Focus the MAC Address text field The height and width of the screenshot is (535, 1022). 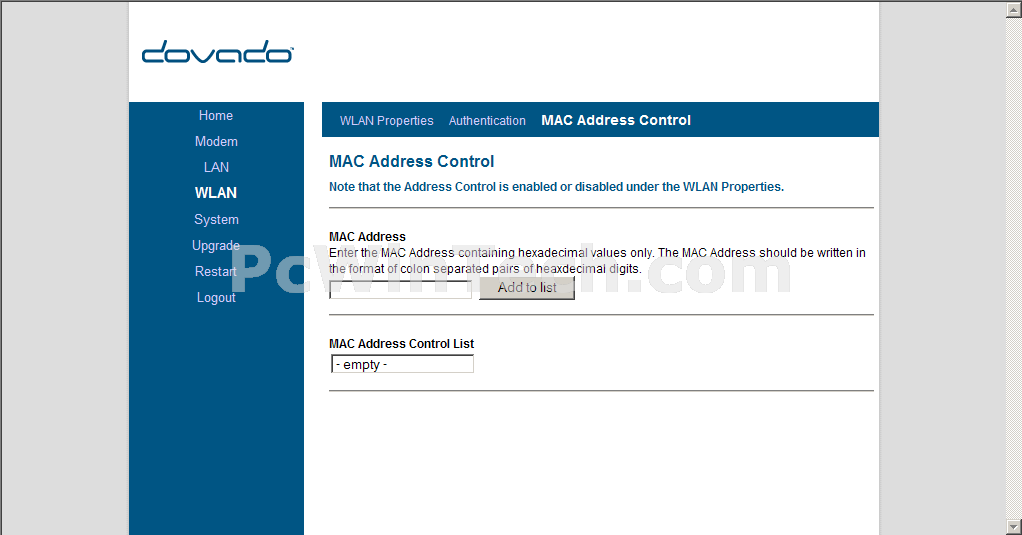[400, 289]
